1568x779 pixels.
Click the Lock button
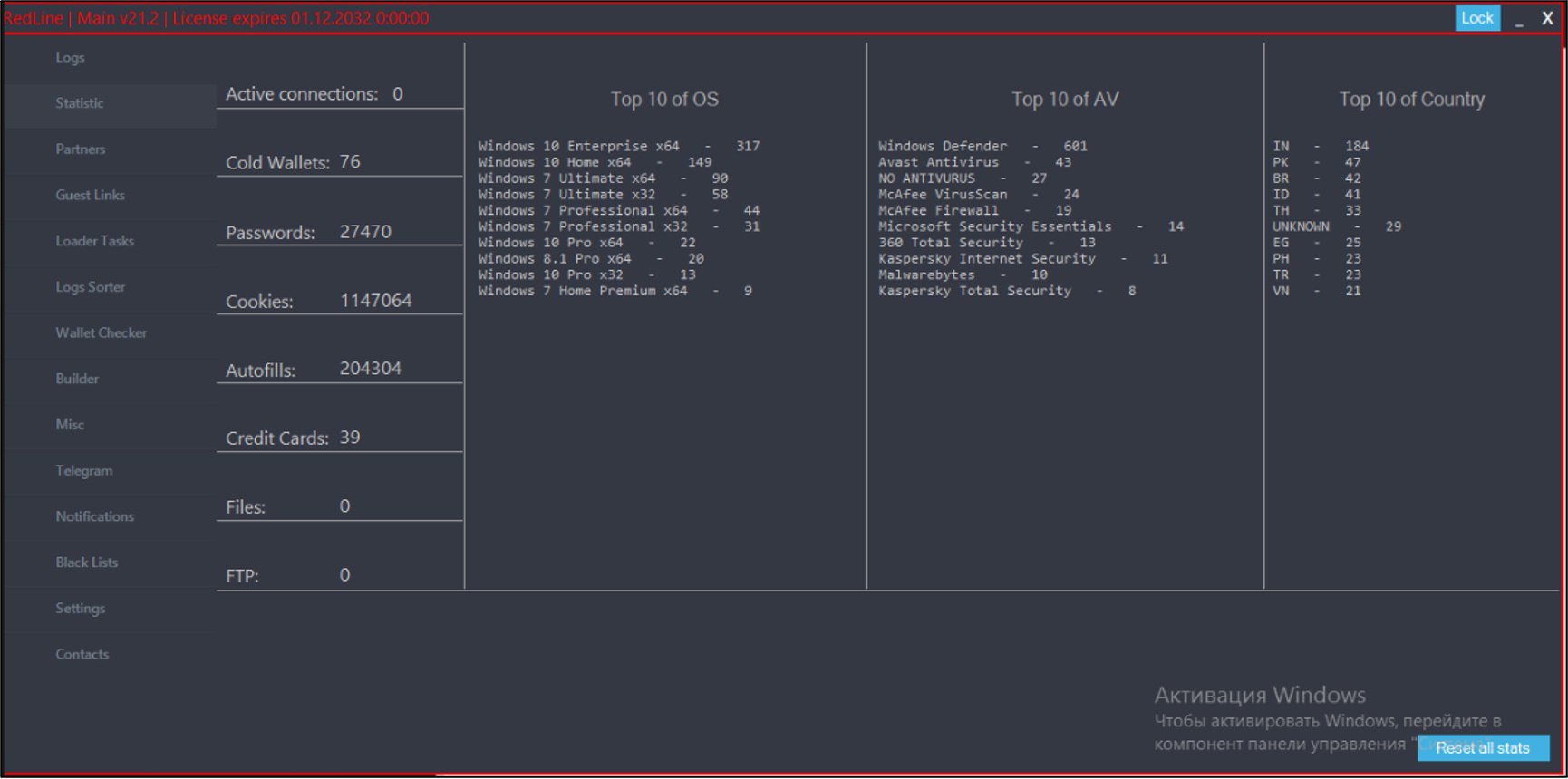click(1477, 18)
